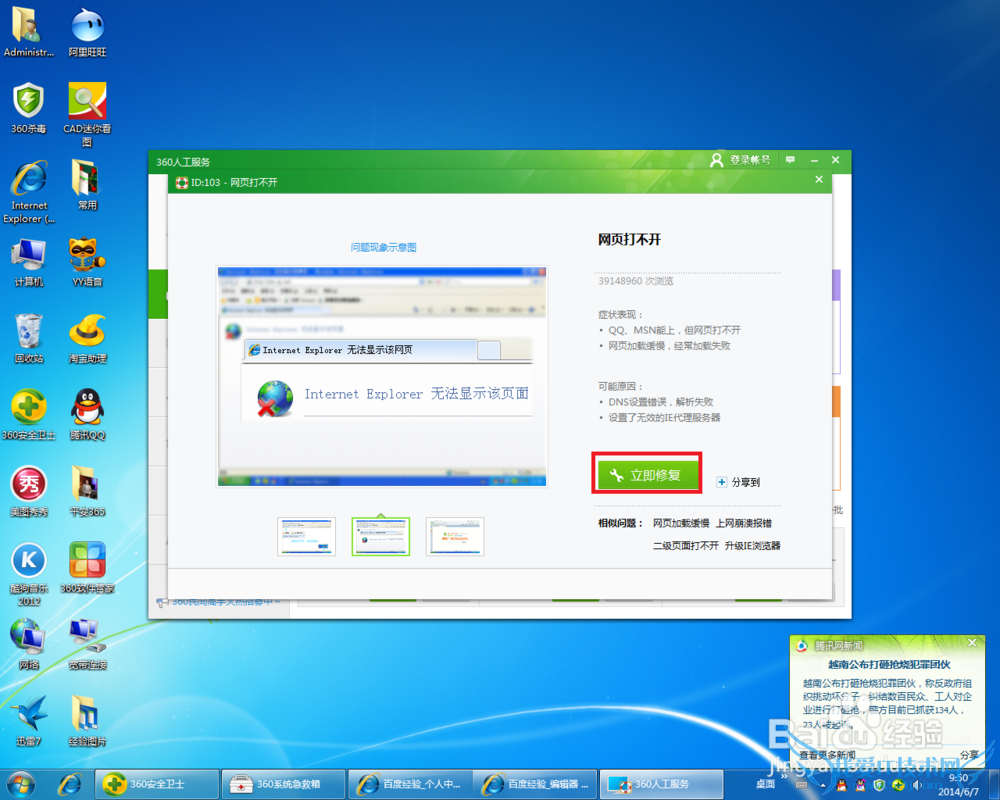Open the 360软件管家 desktop icon

click(x=87, y=568)
